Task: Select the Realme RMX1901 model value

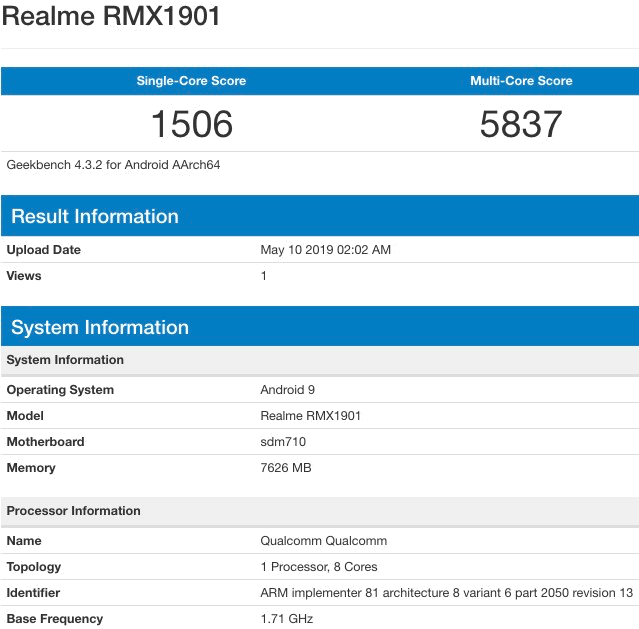Action: click(x=311, y=416)
